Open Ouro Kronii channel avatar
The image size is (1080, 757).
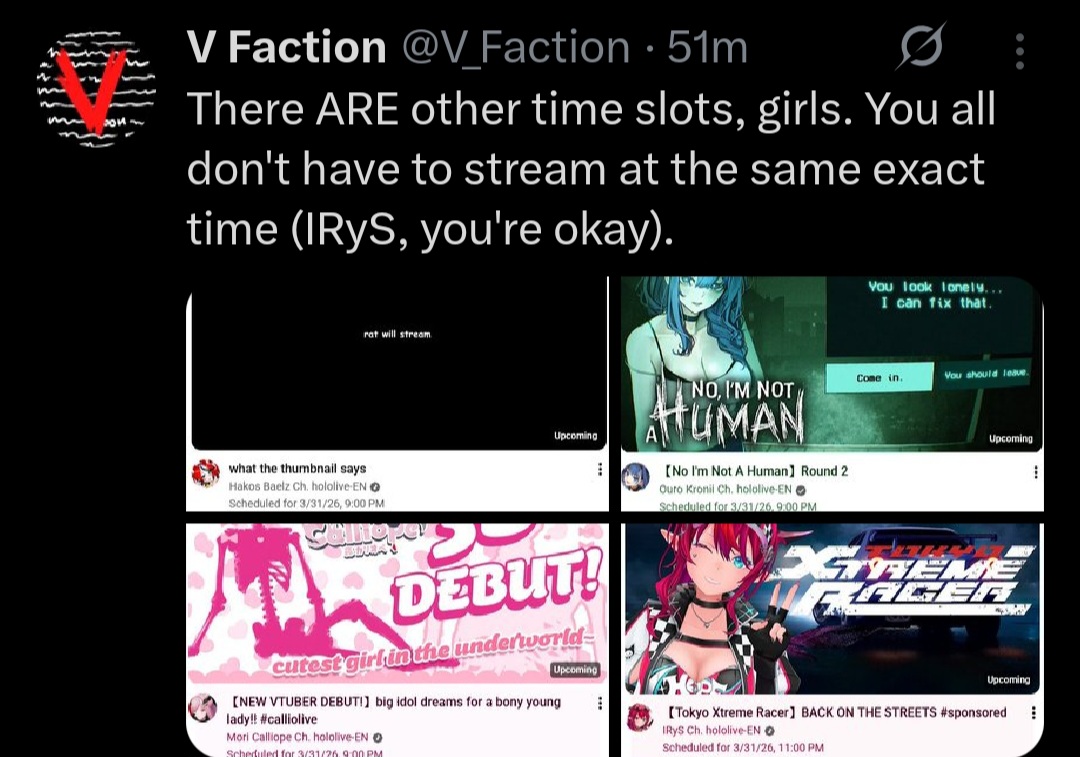click(636, 476)
